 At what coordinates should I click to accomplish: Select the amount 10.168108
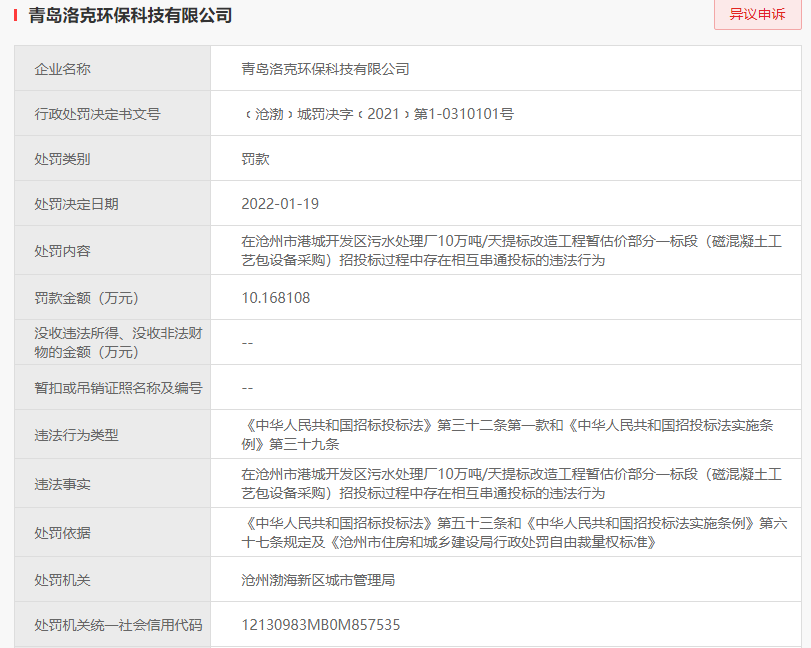(x=276, y=298)
